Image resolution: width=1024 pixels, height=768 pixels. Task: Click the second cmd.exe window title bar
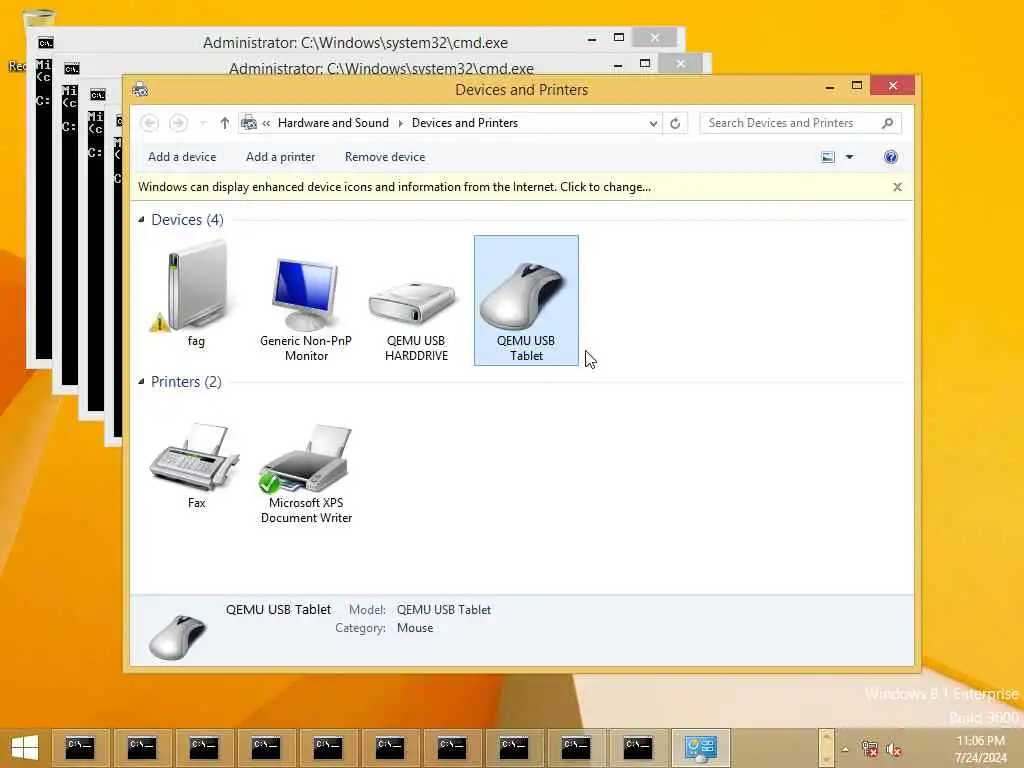pyautogui.click(x=381, y=68)
